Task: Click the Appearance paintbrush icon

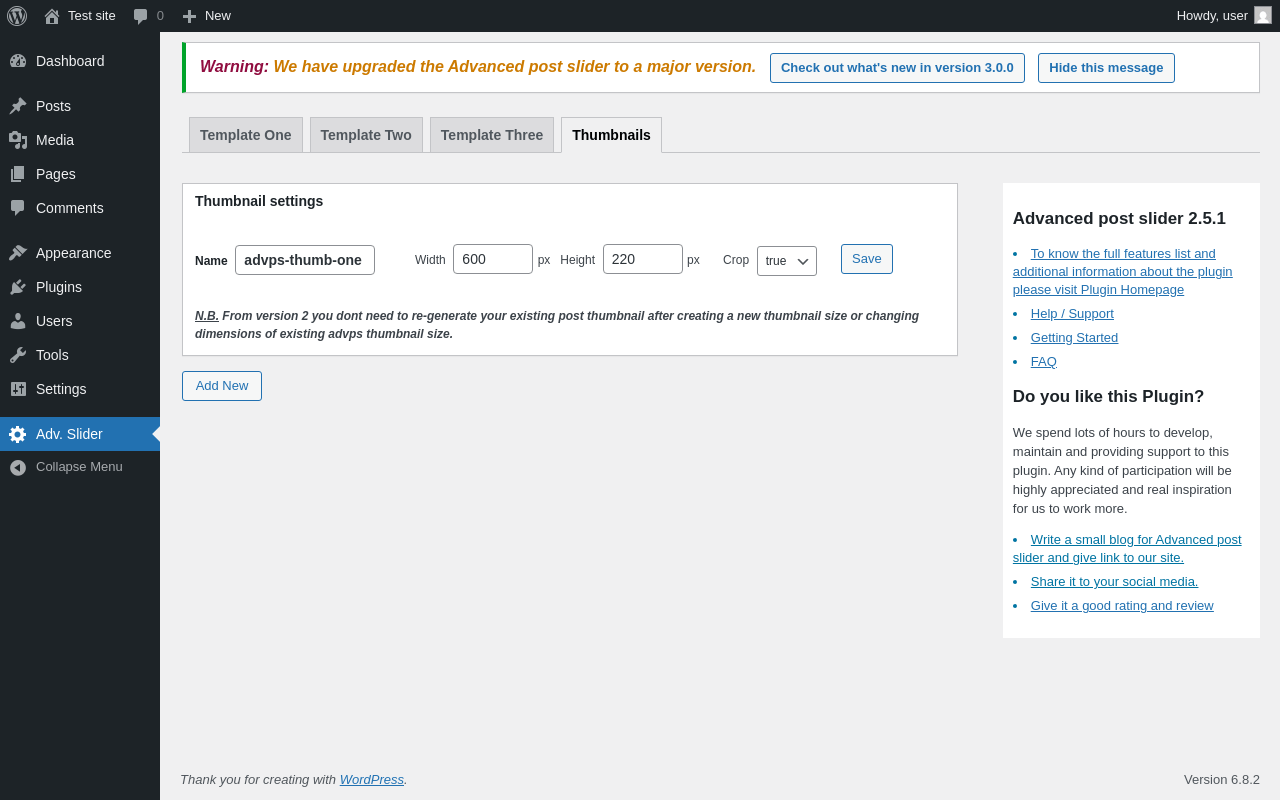Action: [x=18, y=253]
